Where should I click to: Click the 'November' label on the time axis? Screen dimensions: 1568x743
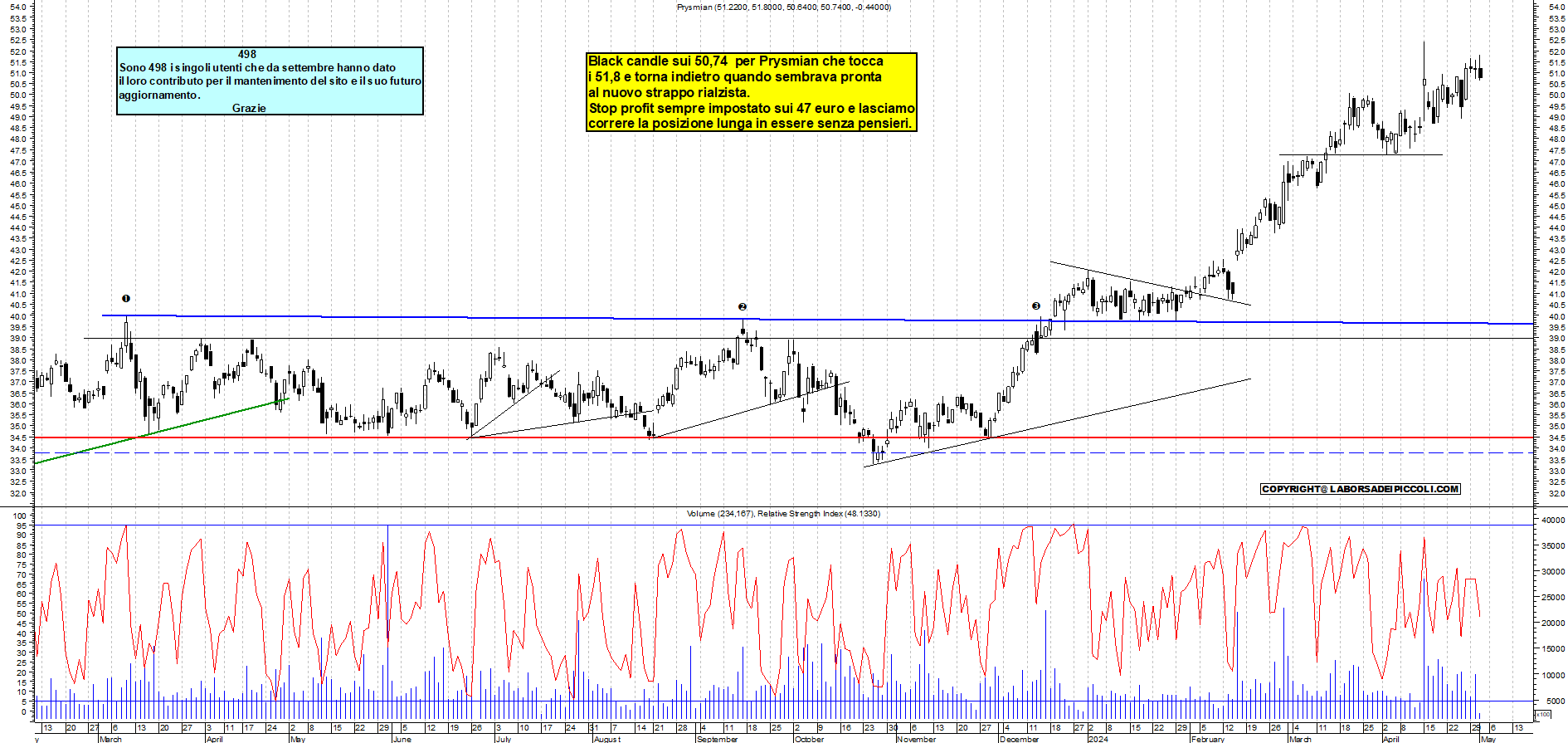click(917, 739)
